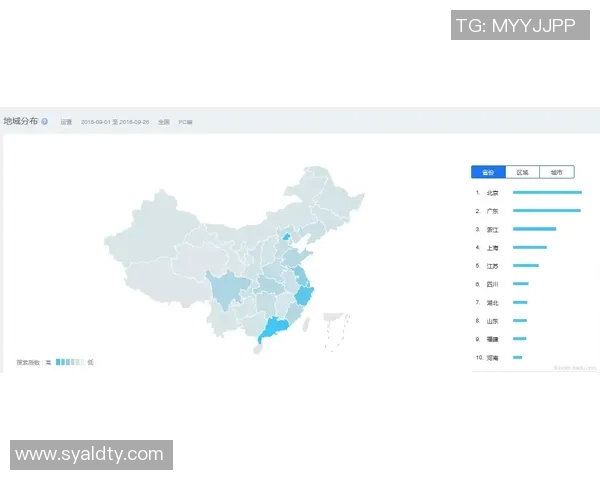
Task: Click Qinghai province on the map
Action: [199, 260]
